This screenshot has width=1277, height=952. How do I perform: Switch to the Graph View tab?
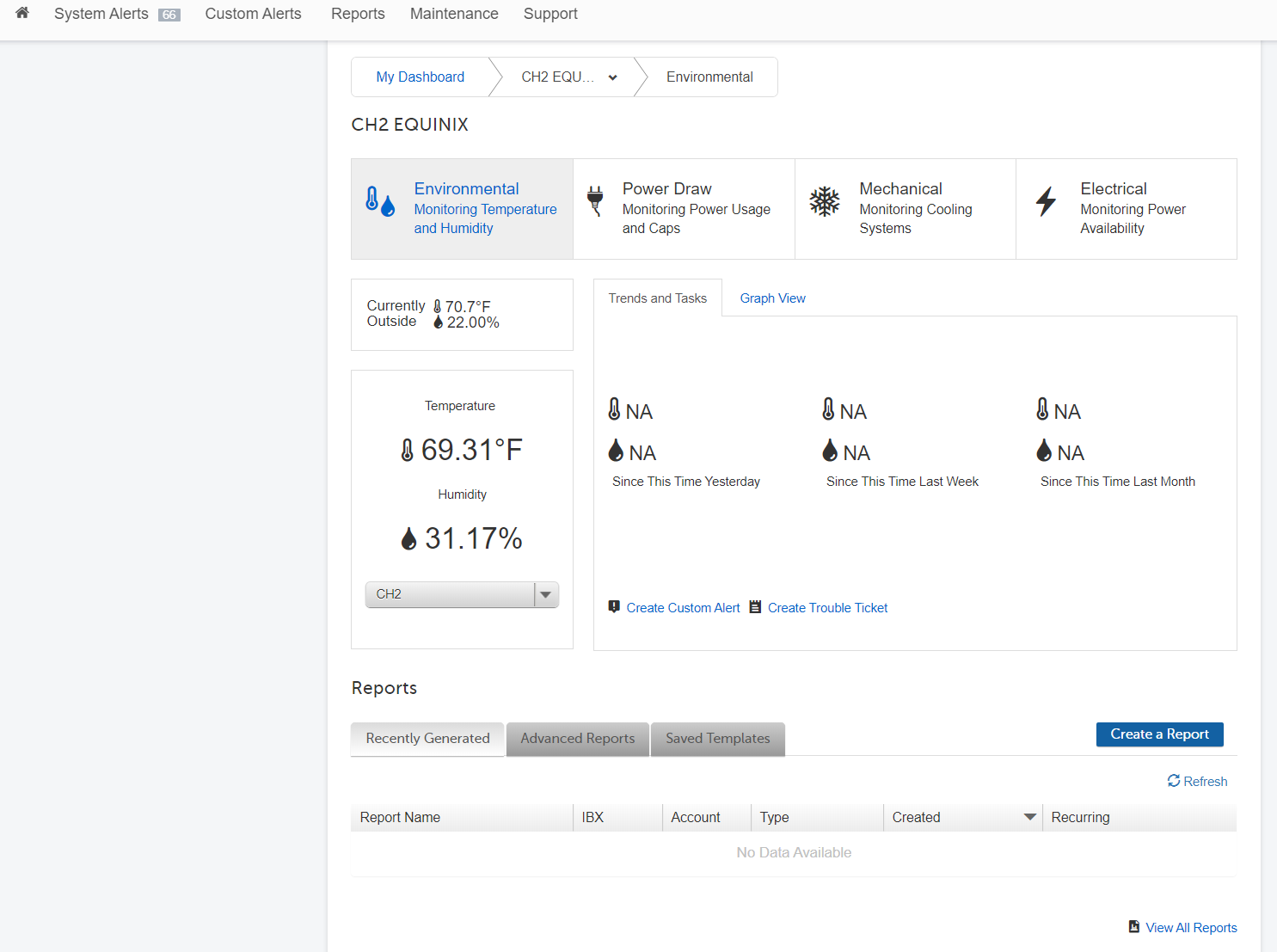tap(772, 298)
